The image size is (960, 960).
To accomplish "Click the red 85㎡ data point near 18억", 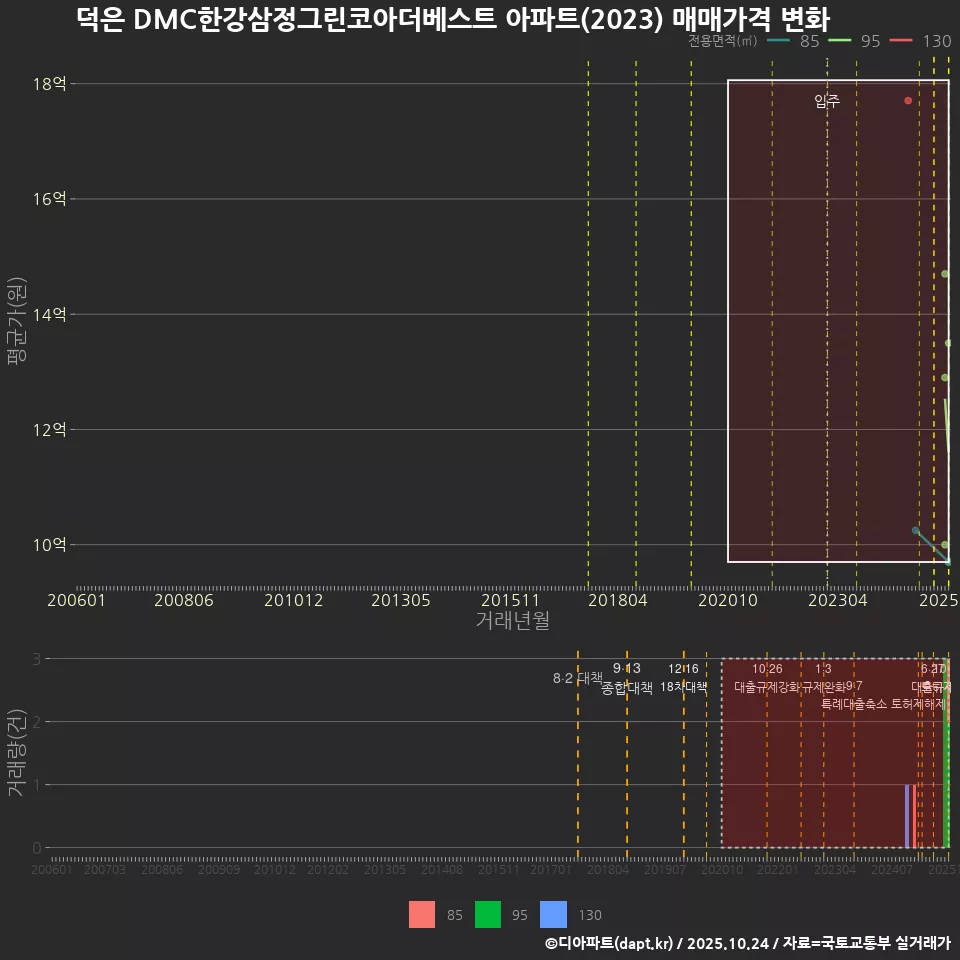I will [x=907, y=100].
